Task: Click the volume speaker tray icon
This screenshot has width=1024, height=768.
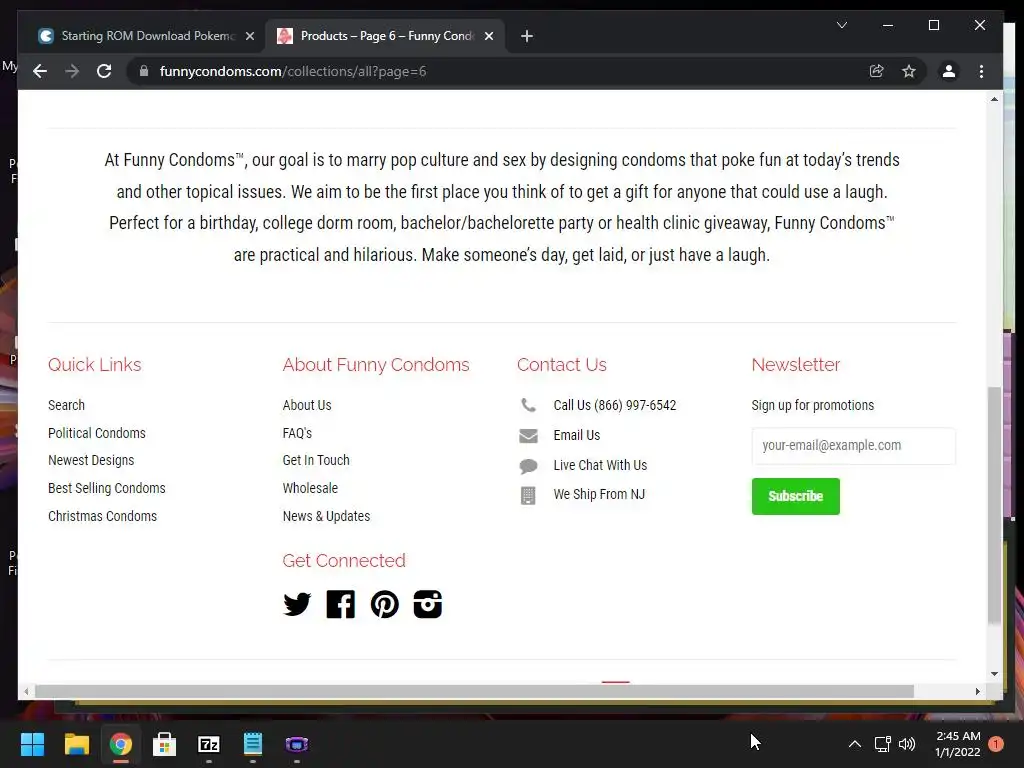Action: click(907, 744)
